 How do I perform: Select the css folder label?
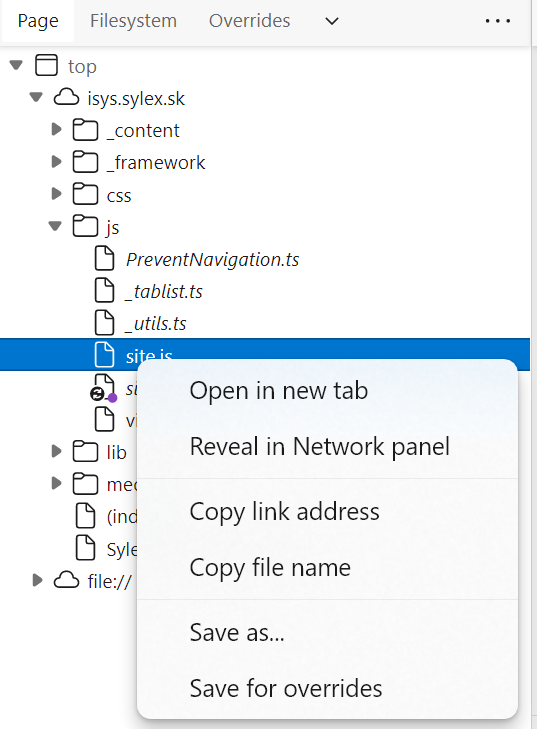coord(119,196)
